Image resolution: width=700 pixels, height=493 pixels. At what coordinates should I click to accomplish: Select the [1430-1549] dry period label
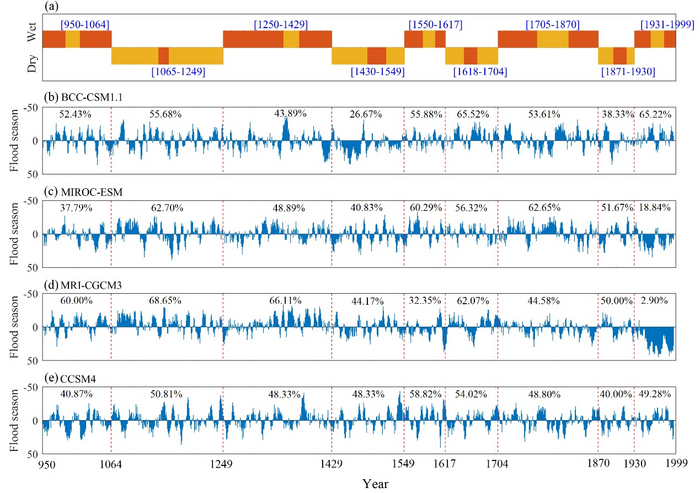(x=377, y=71)
